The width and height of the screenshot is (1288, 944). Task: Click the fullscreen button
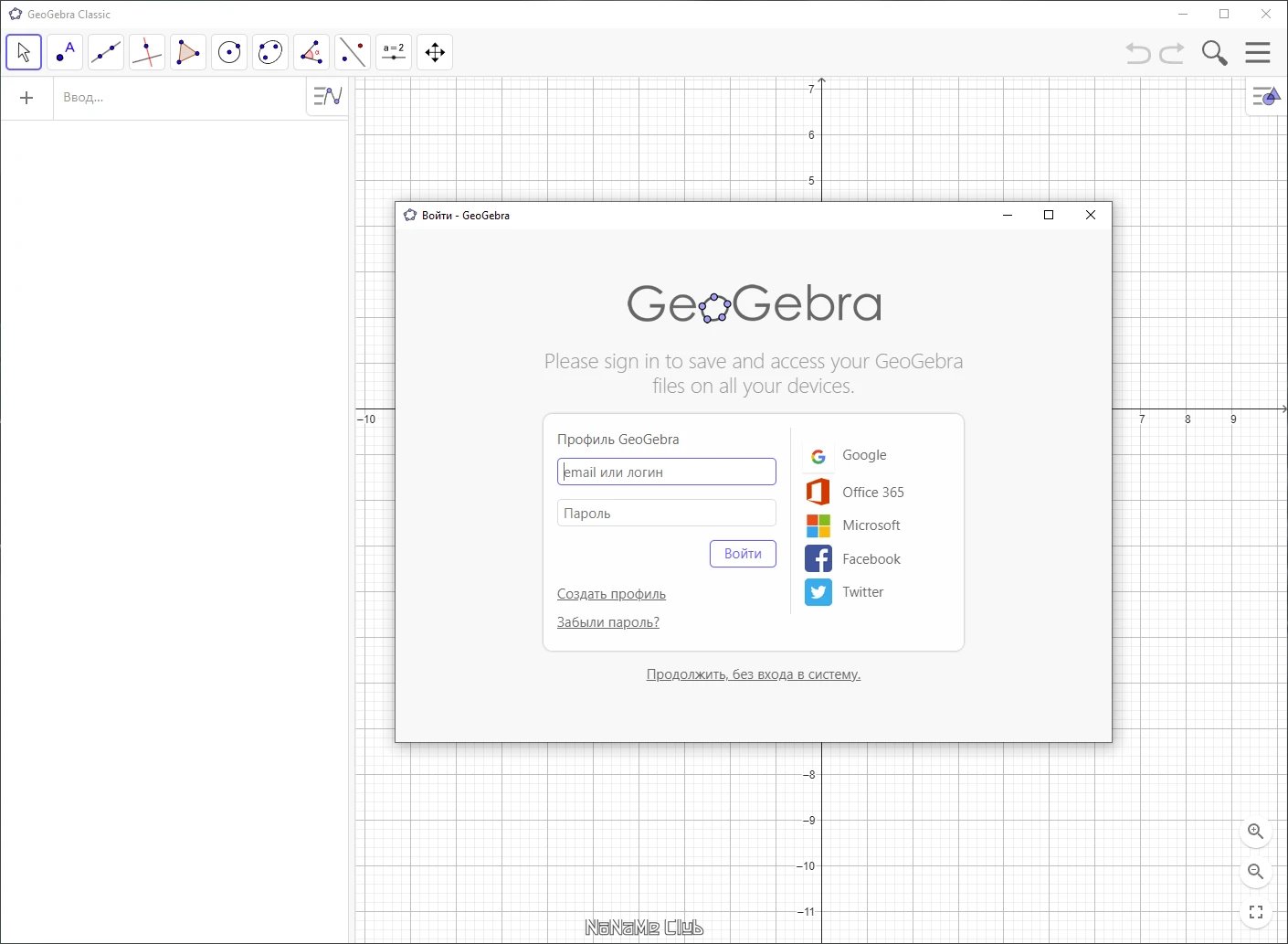pos(1256,912)
